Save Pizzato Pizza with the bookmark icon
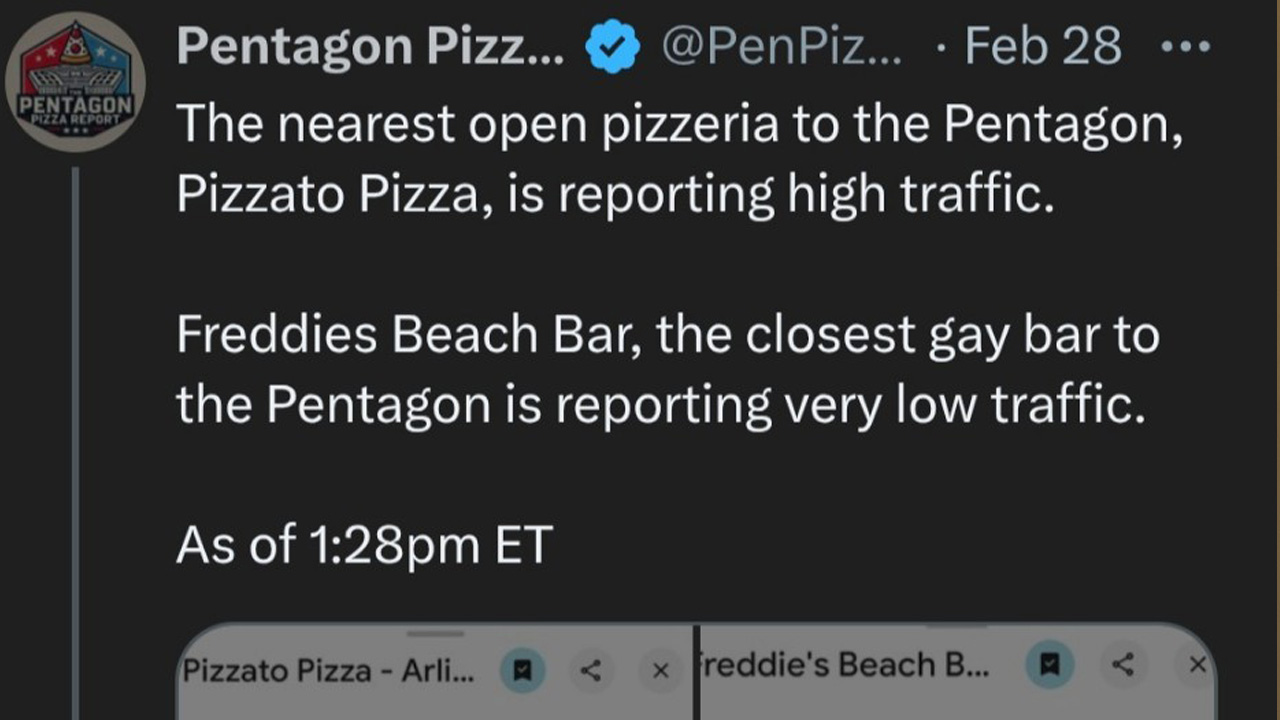This screenshot has height=720, width=1280. coord(522,669)
